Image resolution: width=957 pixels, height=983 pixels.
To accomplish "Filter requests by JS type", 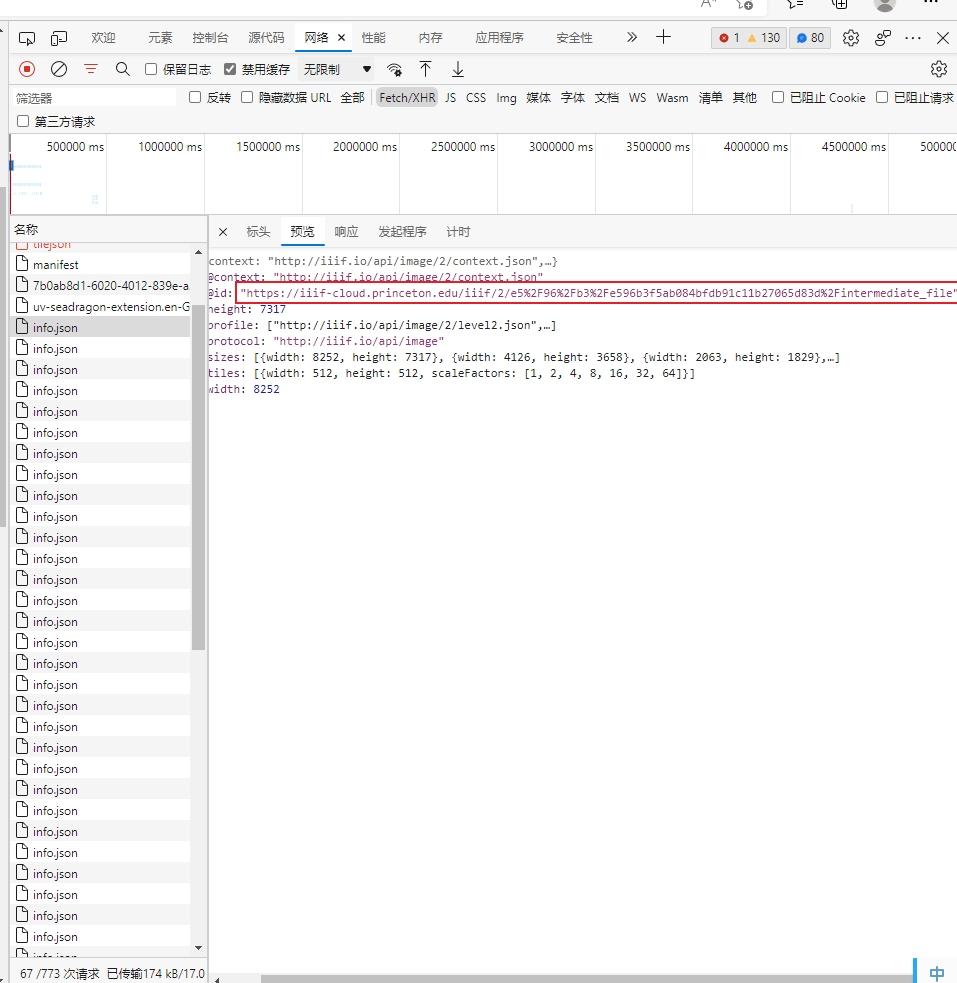I will (450, 98).
